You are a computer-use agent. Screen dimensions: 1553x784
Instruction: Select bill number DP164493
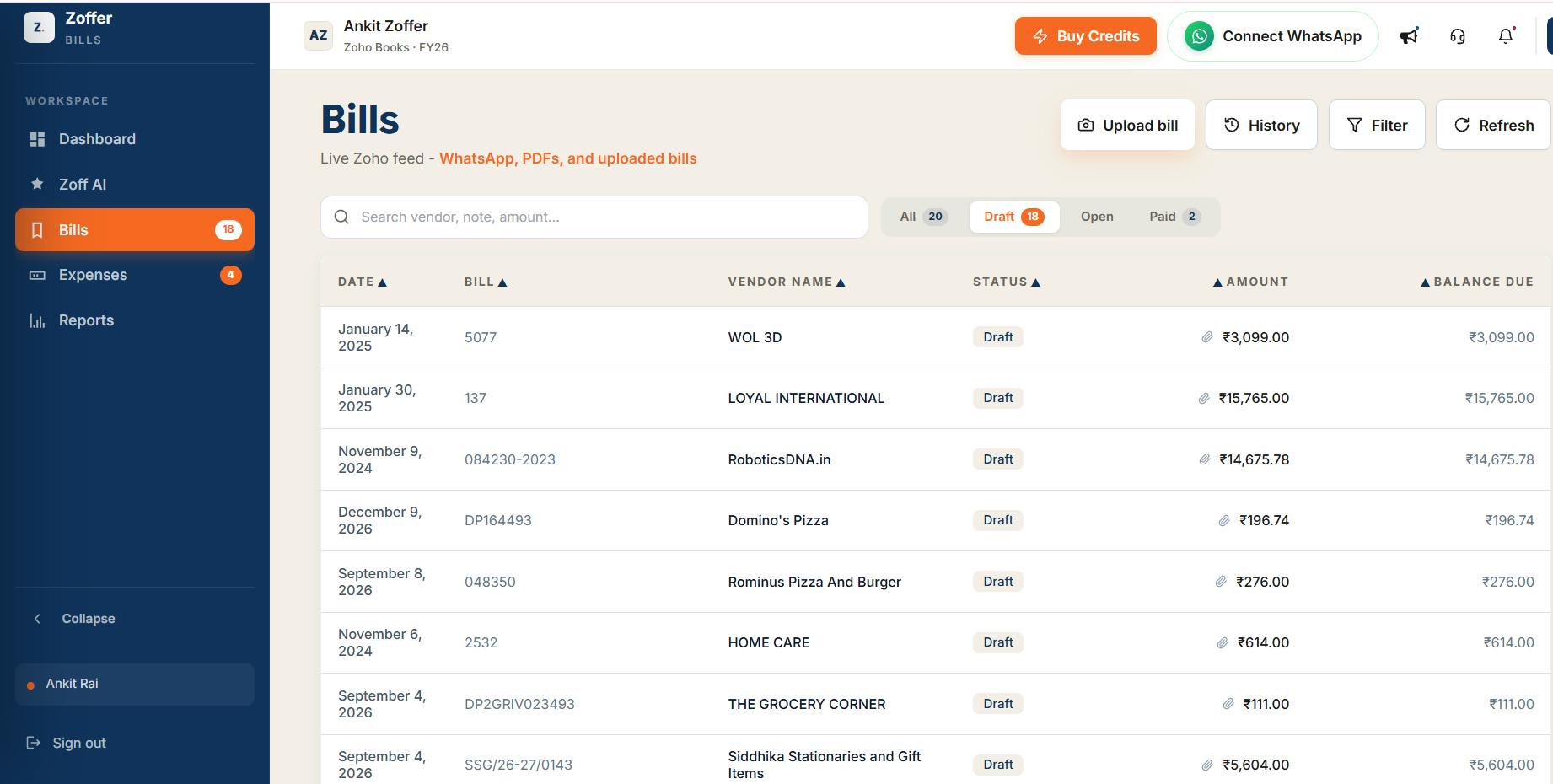498,520
